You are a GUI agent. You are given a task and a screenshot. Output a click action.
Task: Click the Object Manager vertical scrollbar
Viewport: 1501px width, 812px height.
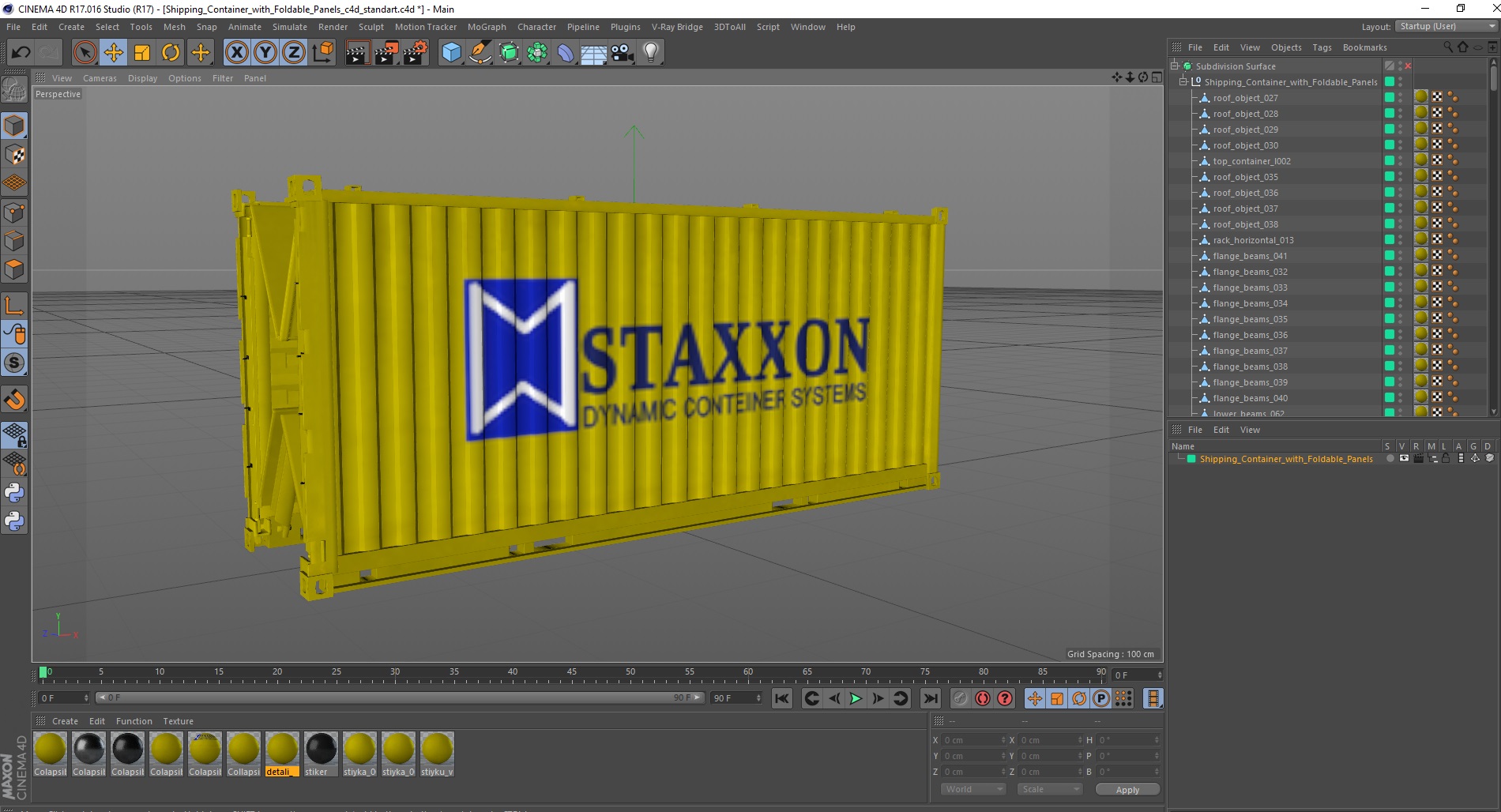(x=1493, y=78)
